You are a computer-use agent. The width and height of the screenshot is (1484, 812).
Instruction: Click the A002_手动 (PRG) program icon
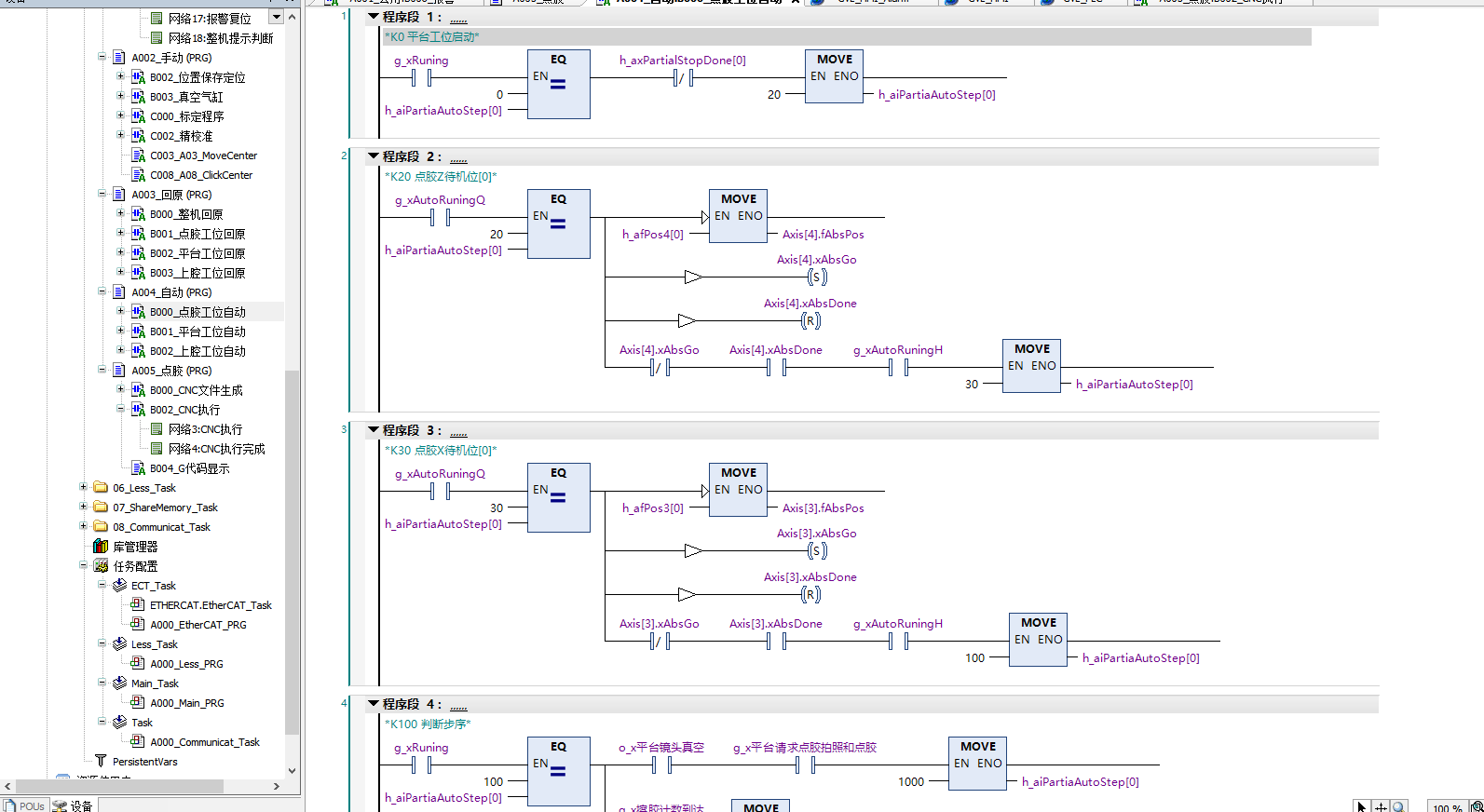[x=119, y=58]
